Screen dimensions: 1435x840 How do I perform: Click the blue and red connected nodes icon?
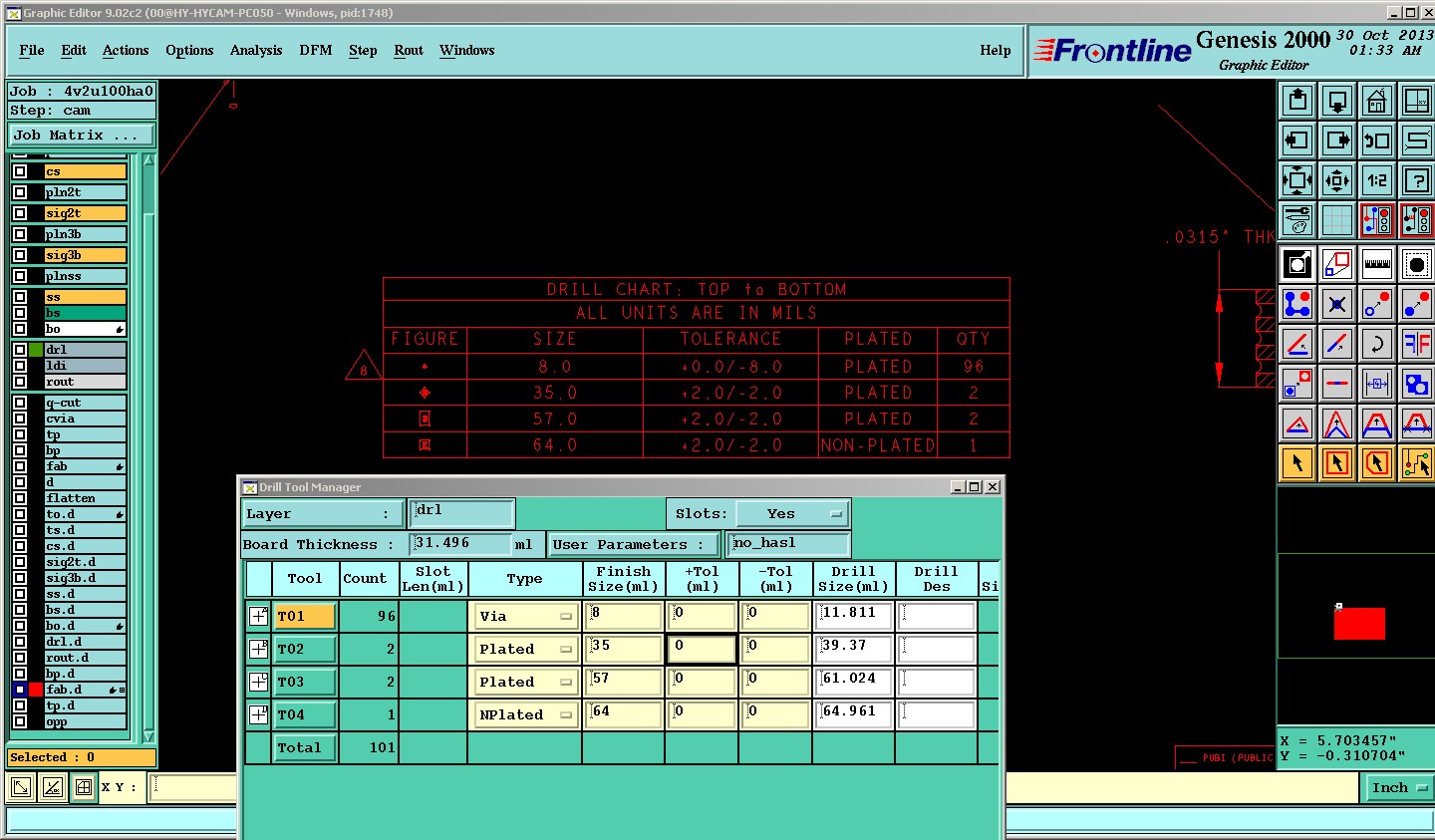[1297, 304]
